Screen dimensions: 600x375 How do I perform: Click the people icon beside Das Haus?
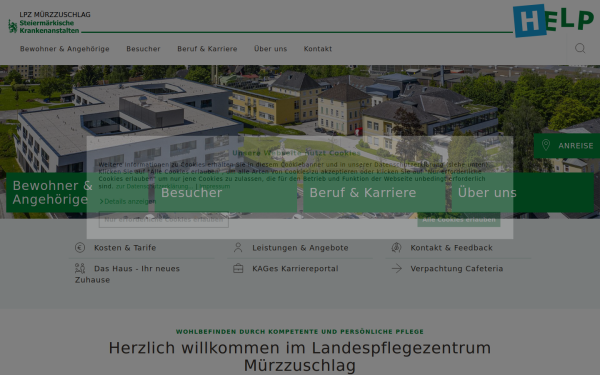coord(80,268)
